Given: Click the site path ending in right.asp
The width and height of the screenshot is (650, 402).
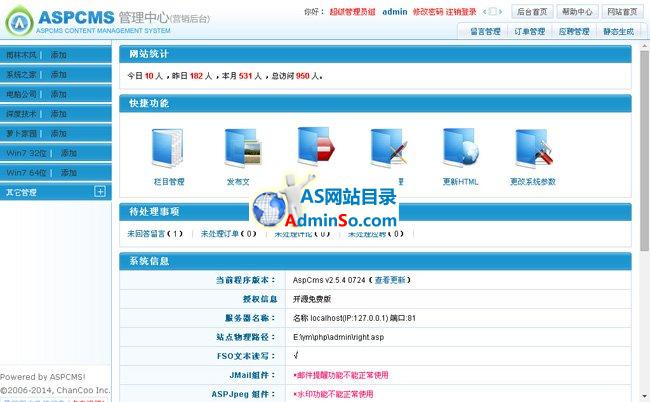Looking at the screenshot, I should click(338, 337).
